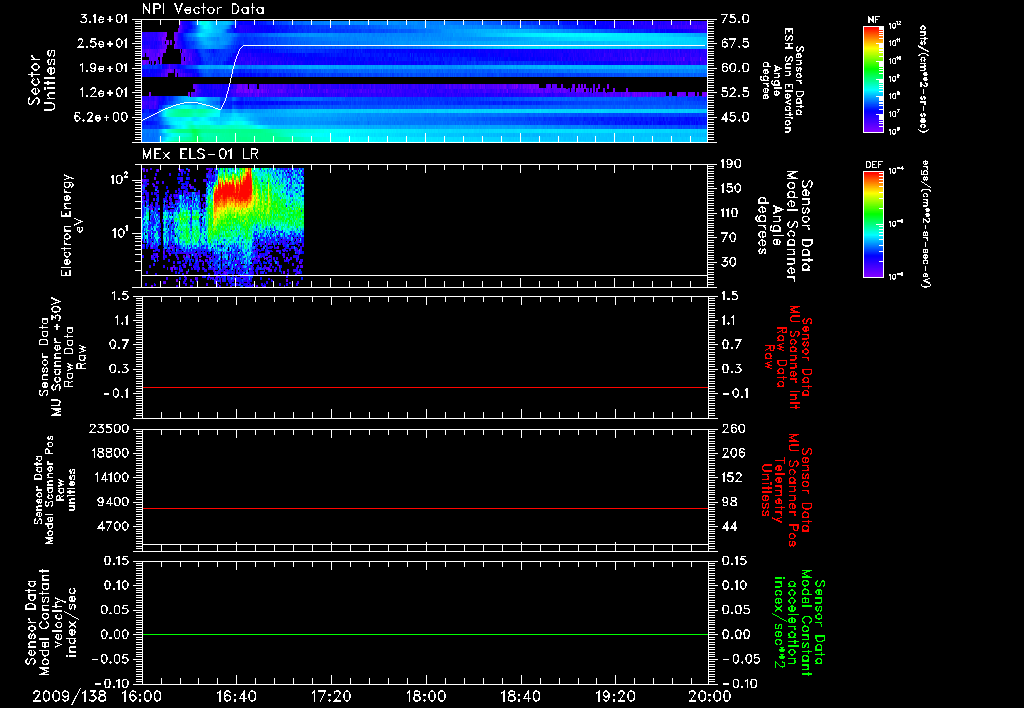Click the '2.5e+01' sector axis tick
1024x708 pixels.
click(104, 43)
